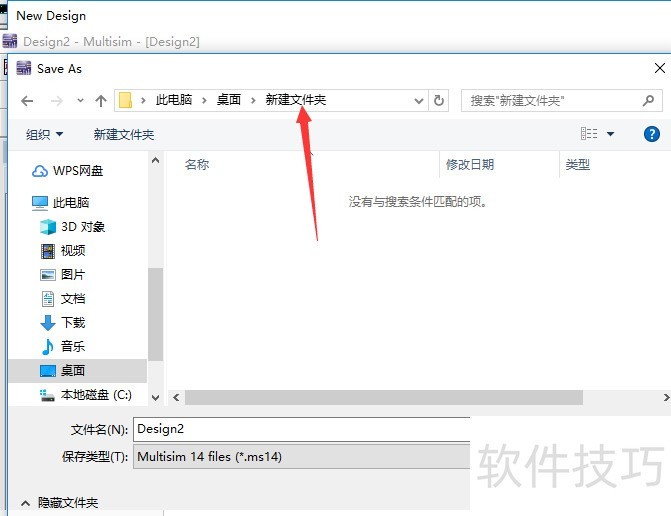Go up one folder level with up arrow

tap(101, 101)
